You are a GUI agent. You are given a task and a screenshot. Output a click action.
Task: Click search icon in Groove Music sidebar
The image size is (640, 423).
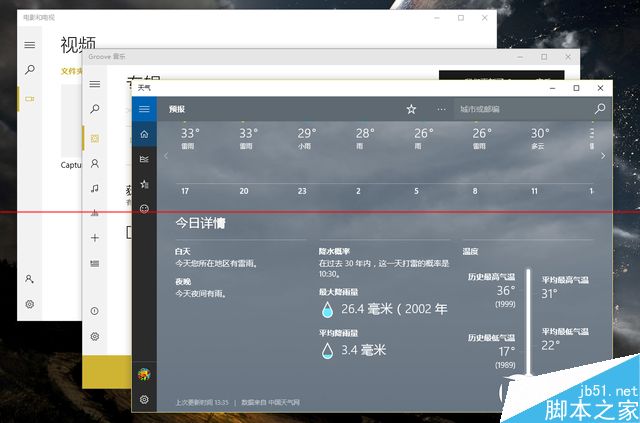[95, 109]
